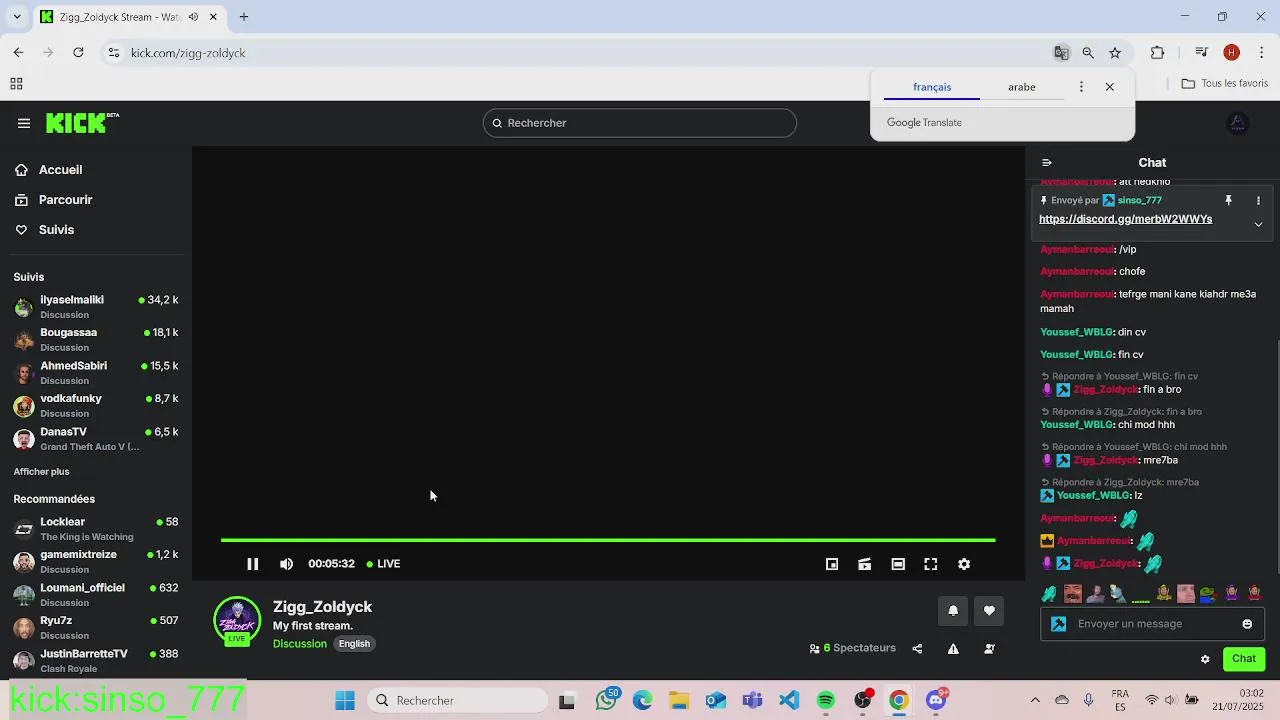
Task: Click the Discussion category link
Action: click(x=300, y=644)
